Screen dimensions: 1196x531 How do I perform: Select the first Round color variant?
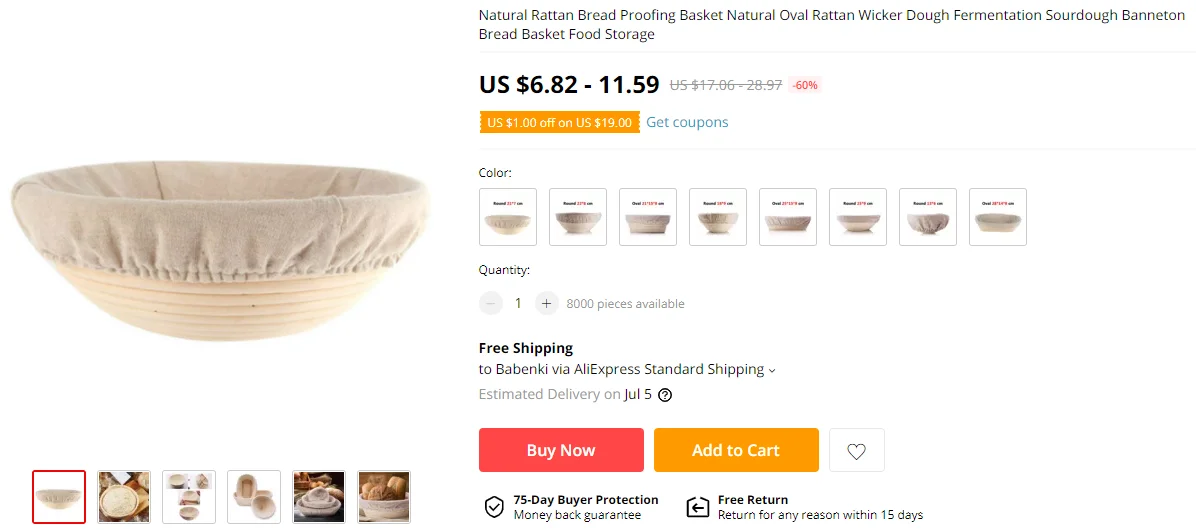click(x=508, y=217)
